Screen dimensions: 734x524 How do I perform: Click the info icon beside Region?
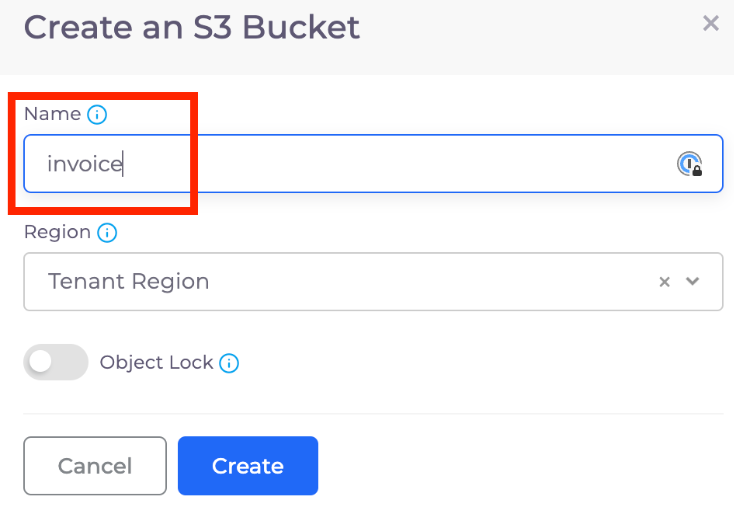(x=107, y=232)
